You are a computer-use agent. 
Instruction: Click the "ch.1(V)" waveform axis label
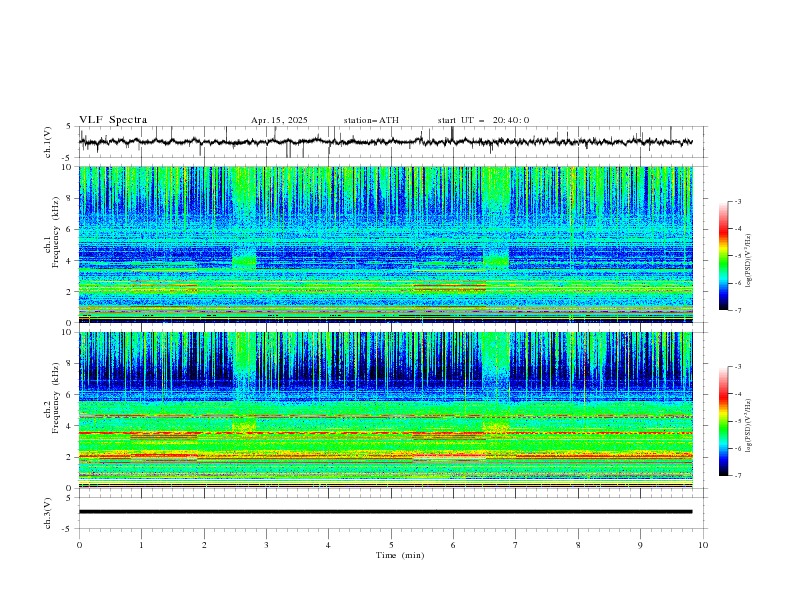48,142
